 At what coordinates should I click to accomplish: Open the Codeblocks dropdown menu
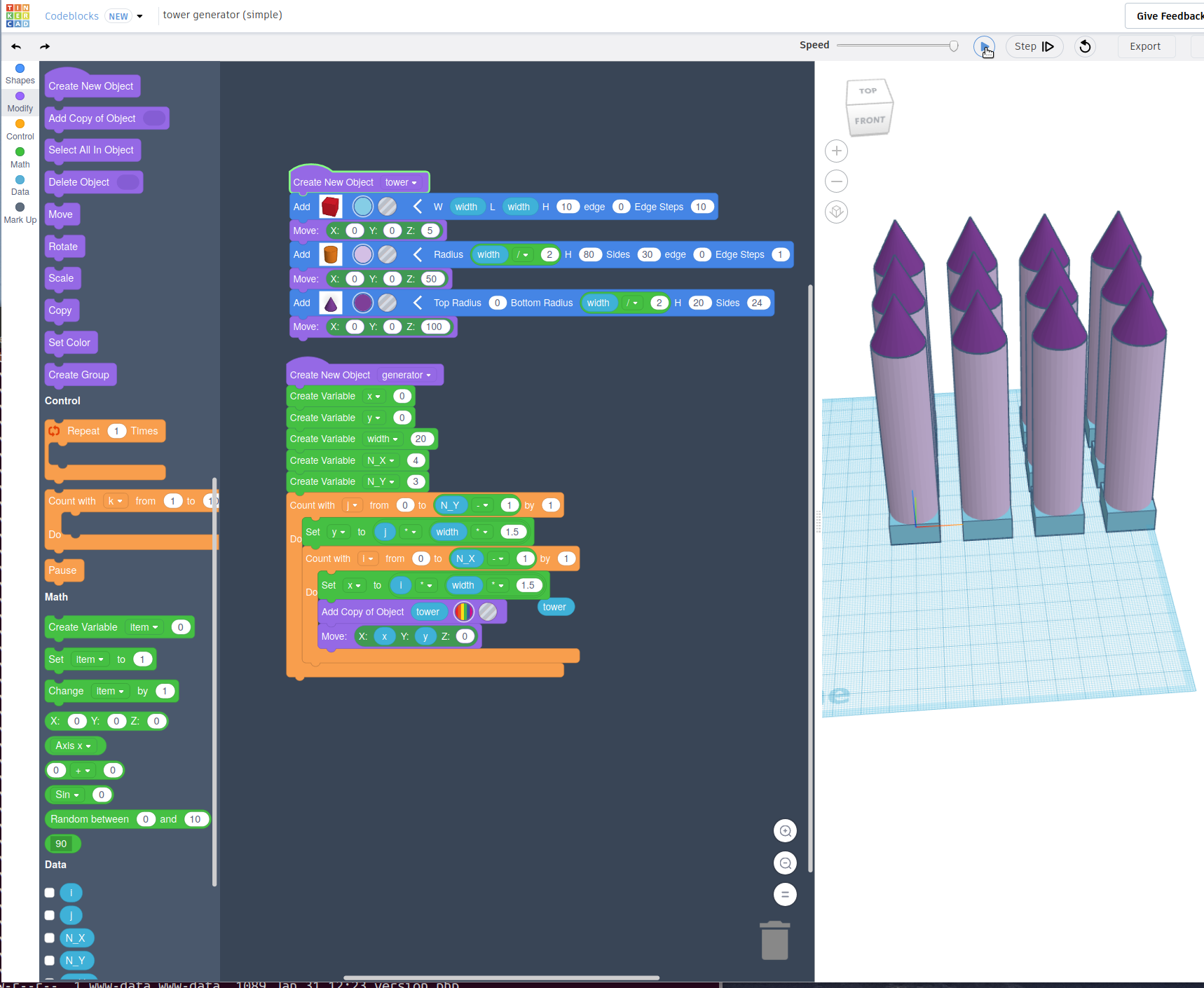coord(139,16)
